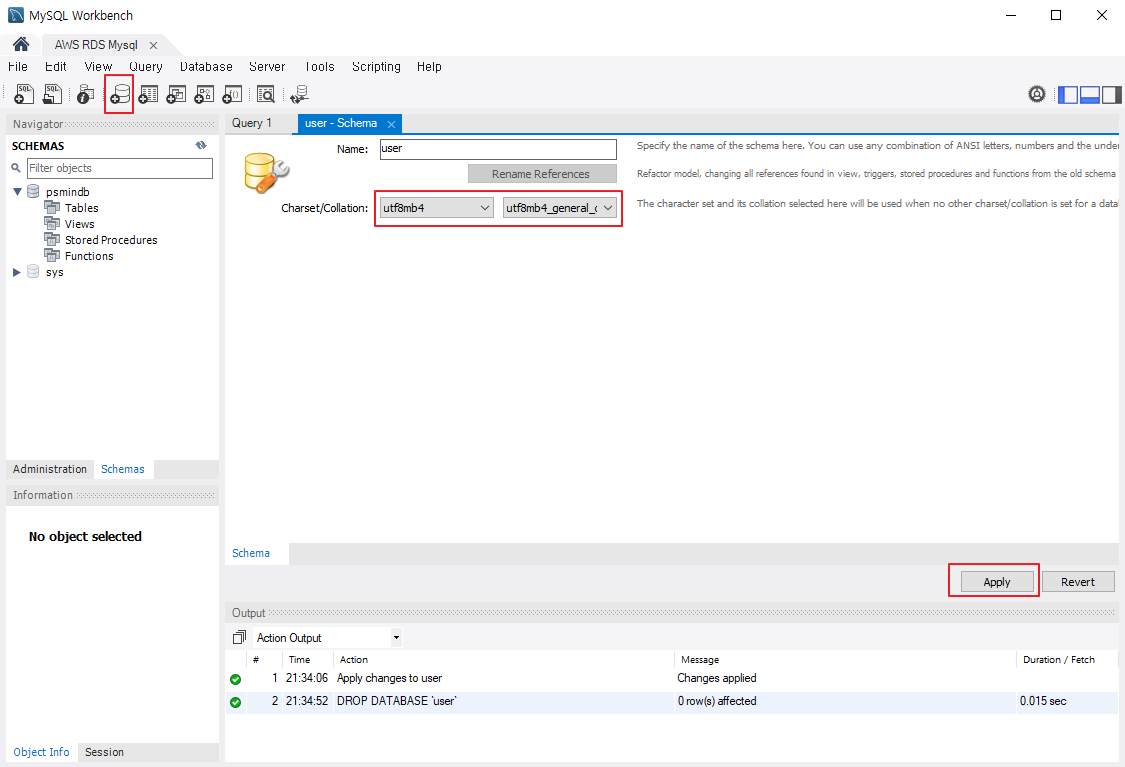This screenshot has height=767, width=1125.
Task: Open the search table data tool
Action: 266,94
